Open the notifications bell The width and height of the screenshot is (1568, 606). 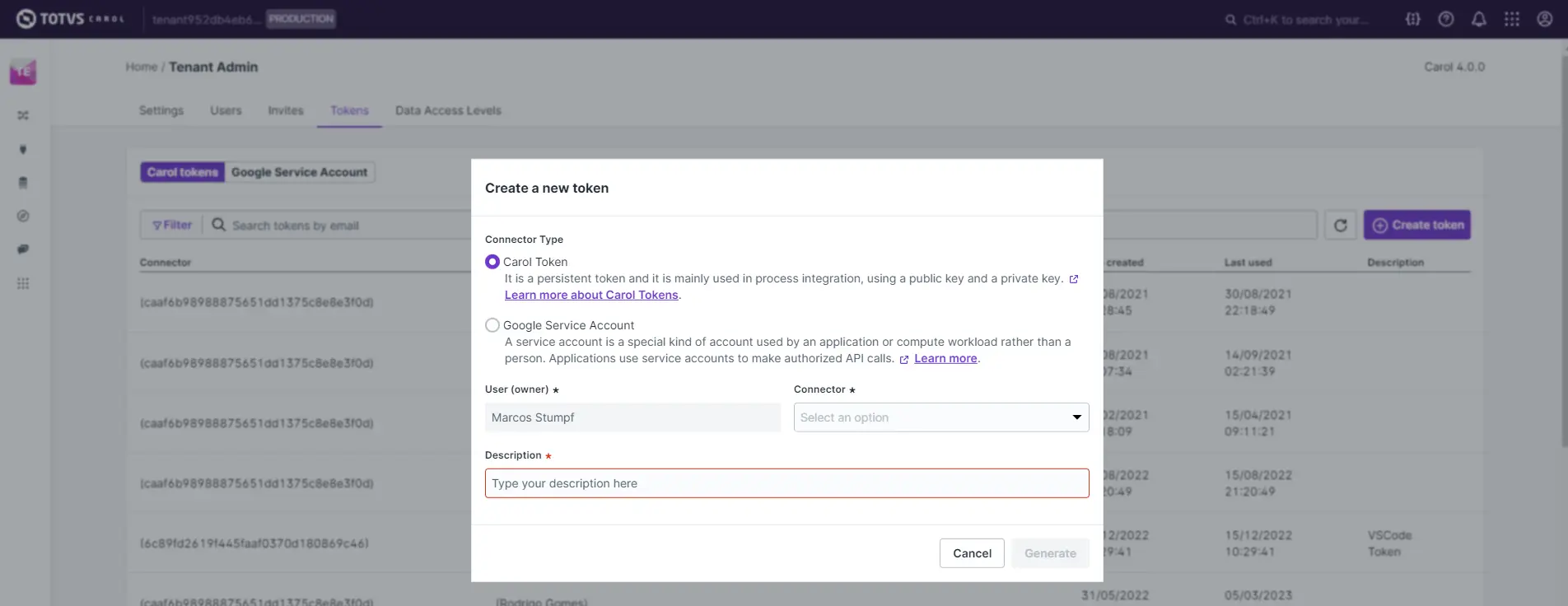coord(1478,19)
